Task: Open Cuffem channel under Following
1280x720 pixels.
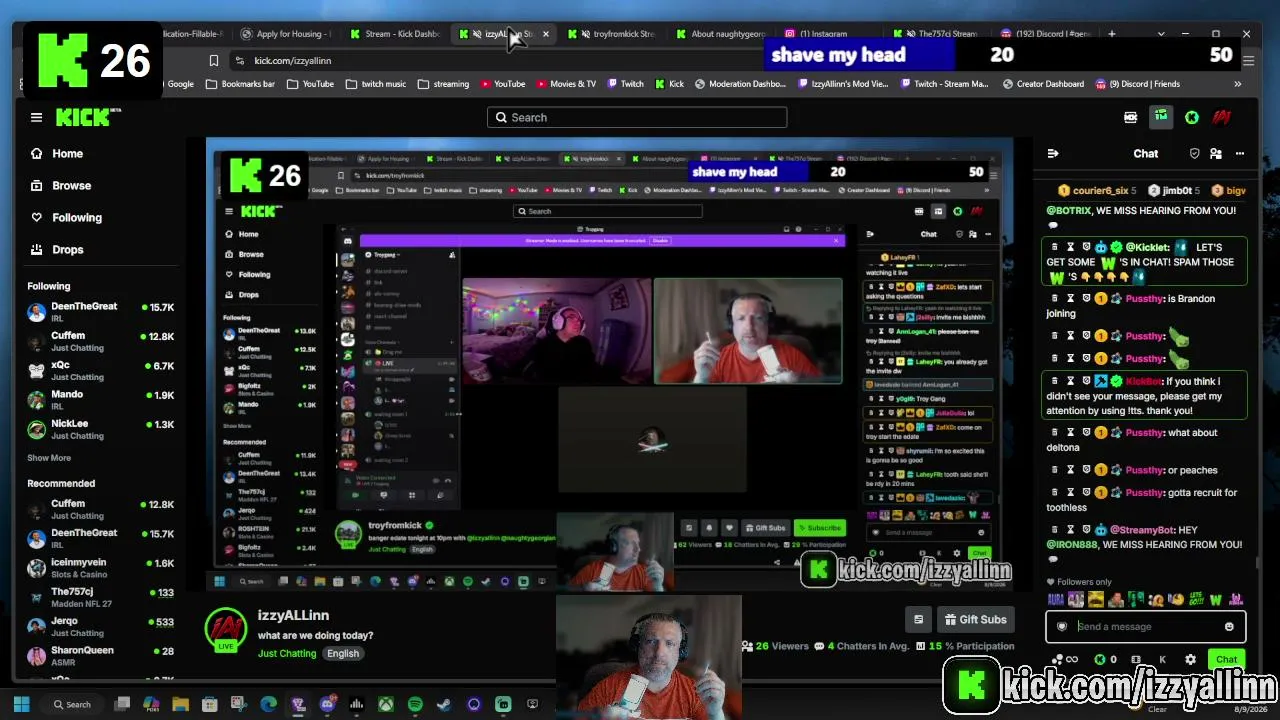Action: [100, 341]
